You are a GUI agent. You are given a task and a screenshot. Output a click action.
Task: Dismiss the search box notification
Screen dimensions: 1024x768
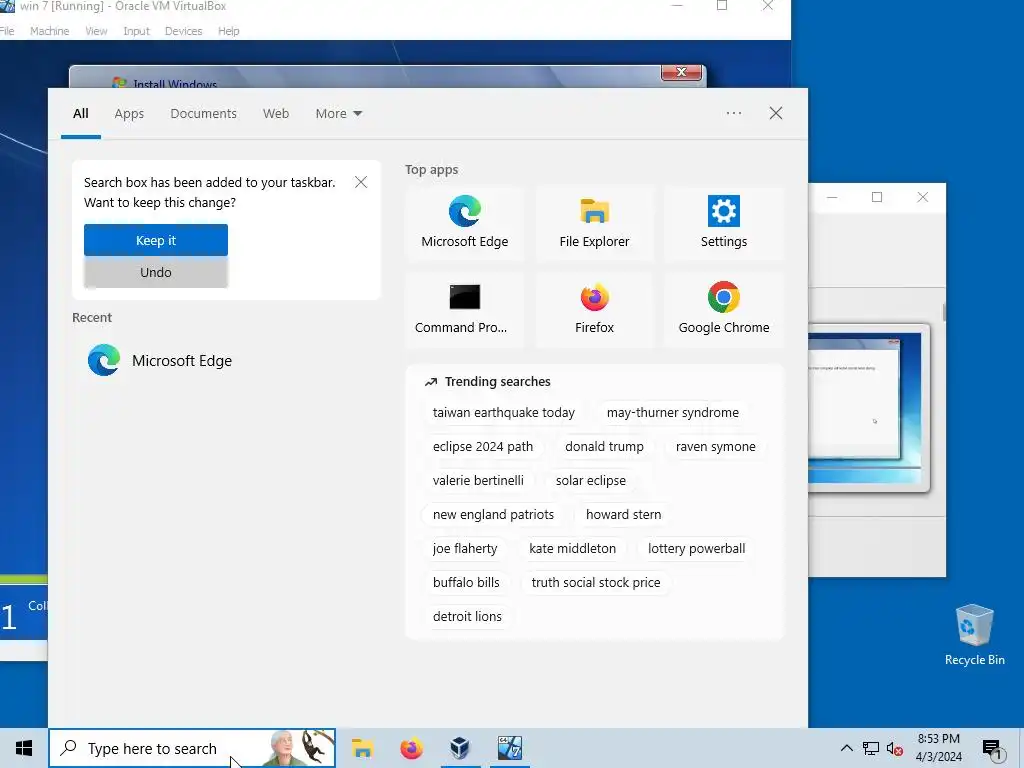[360, 182]
